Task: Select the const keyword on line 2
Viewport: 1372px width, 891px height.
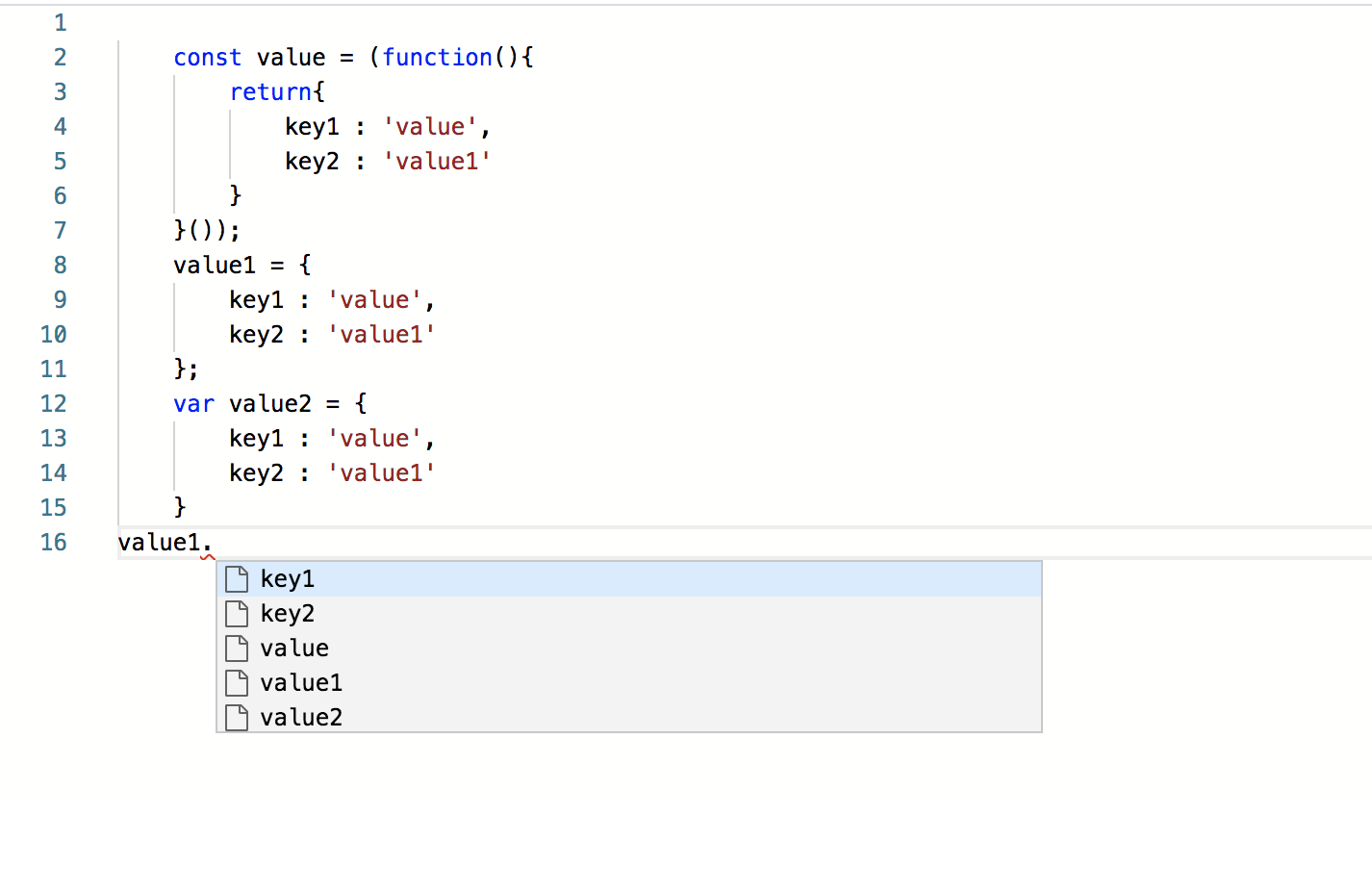Action: click(x=207, y=57)
